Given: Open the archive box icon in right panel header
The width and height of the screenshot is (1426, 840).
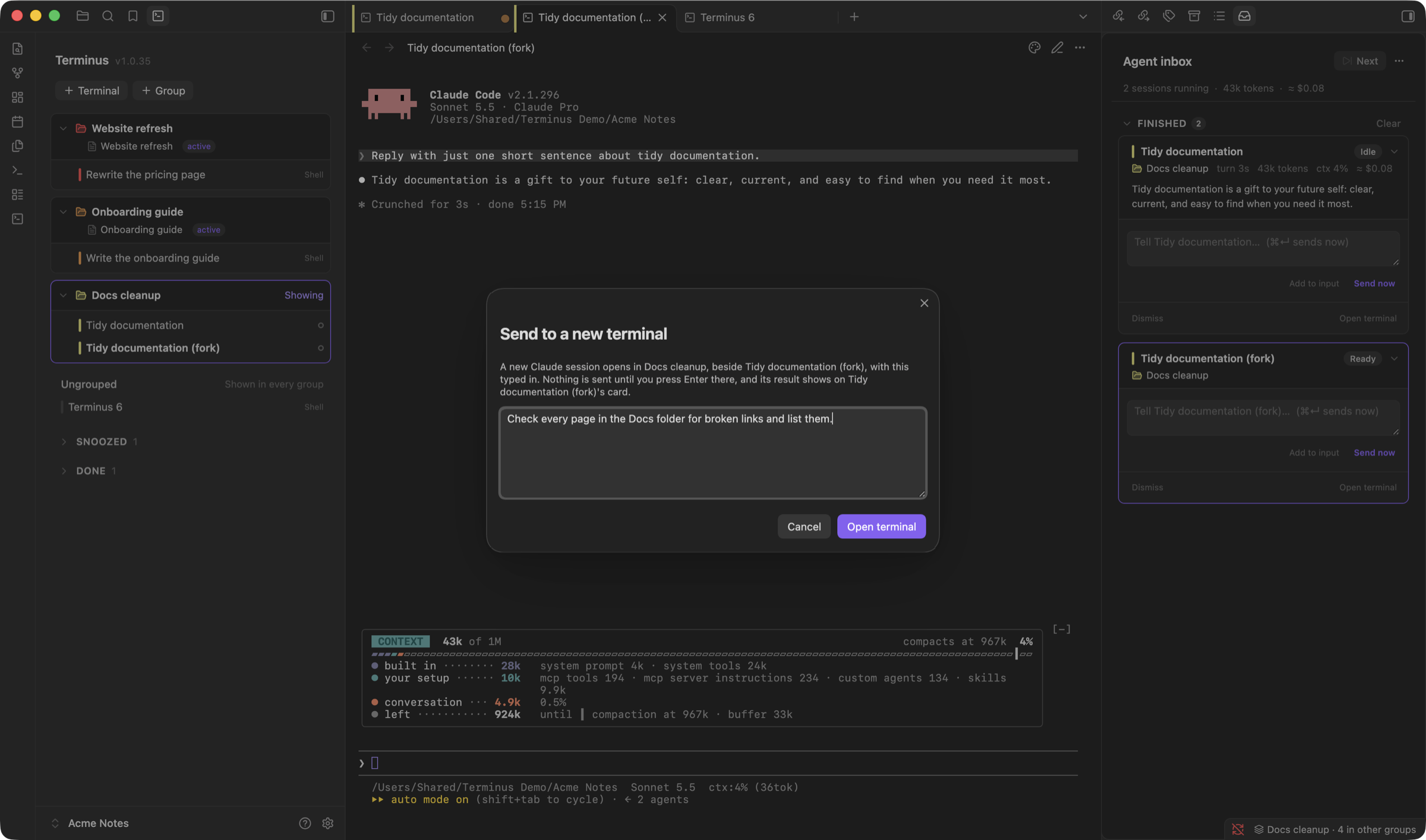Looking at the screenshot, I should click(x=1194, y=16).
